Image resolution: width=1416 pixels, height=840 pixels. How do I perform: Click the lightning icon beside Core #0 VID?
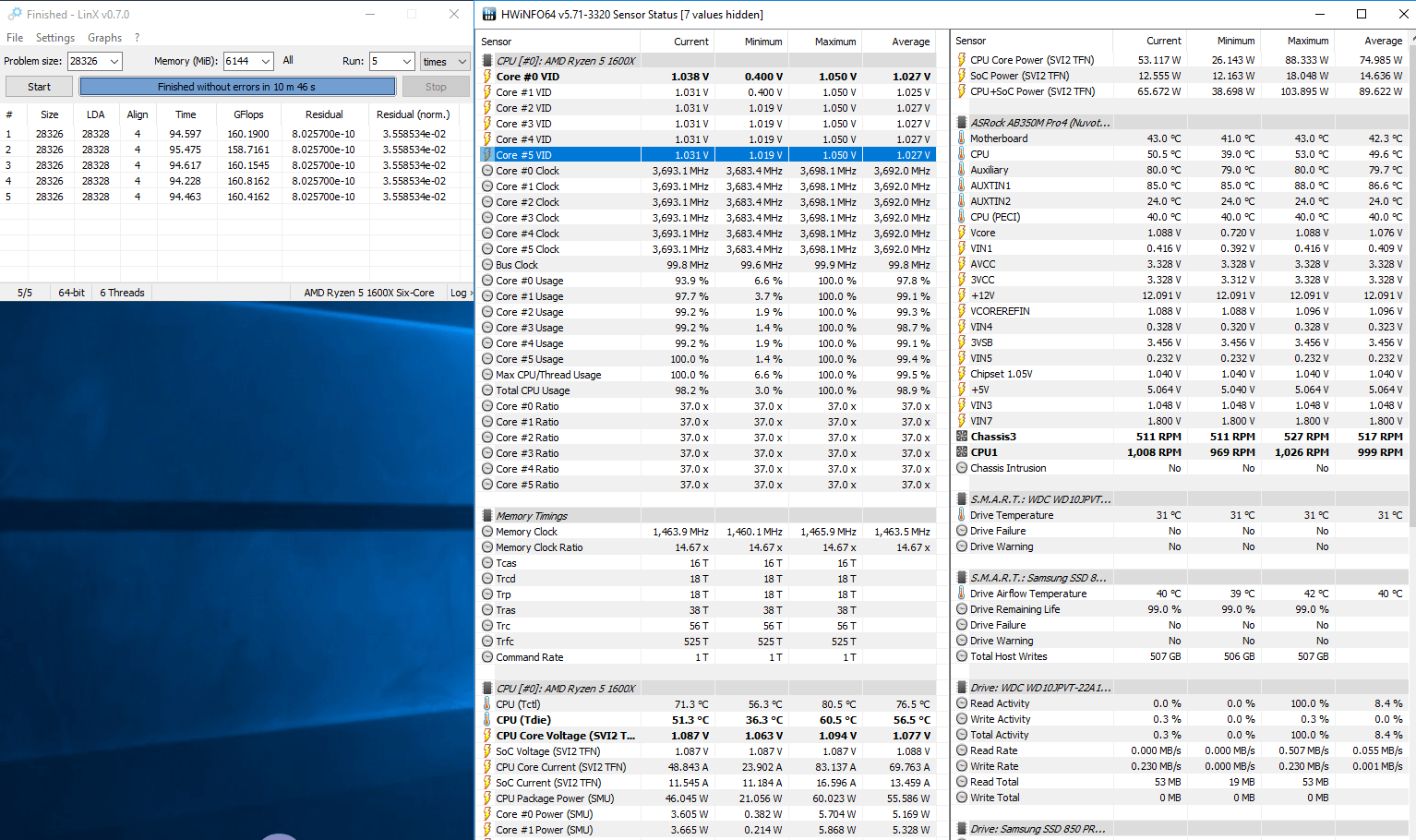487,77
